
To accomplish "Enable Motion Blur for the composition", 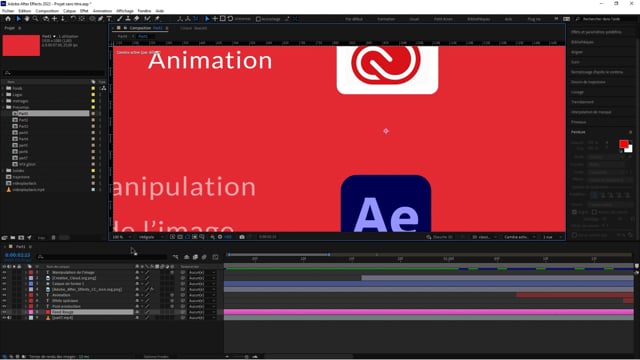I will (204, 257).
